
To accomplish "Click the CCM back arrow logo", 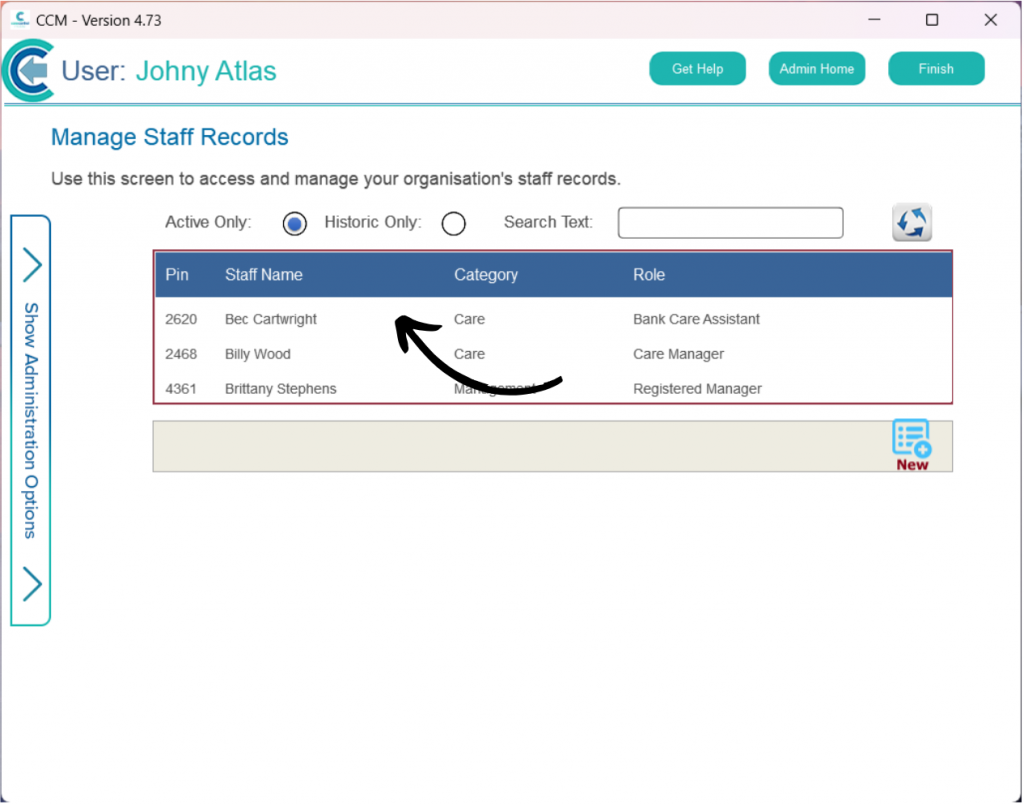I will click(28, 70).
